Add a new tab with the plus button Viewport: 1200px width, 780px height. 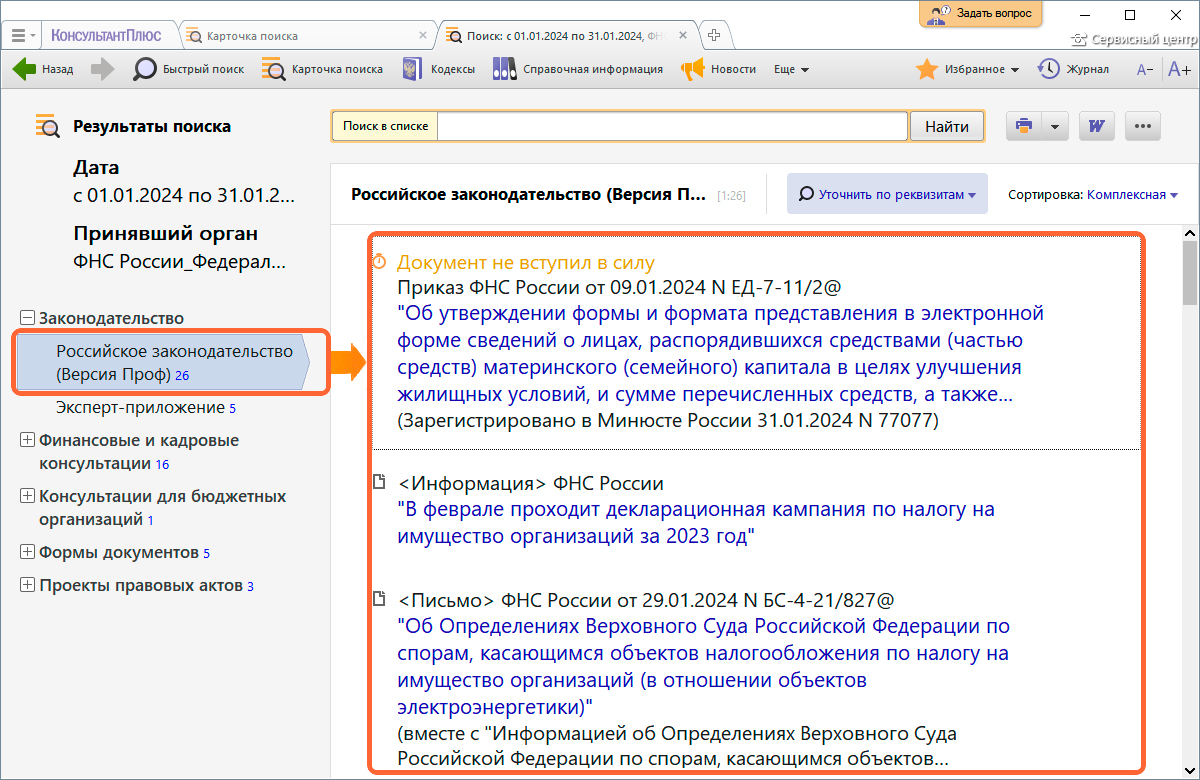[714, 35]
